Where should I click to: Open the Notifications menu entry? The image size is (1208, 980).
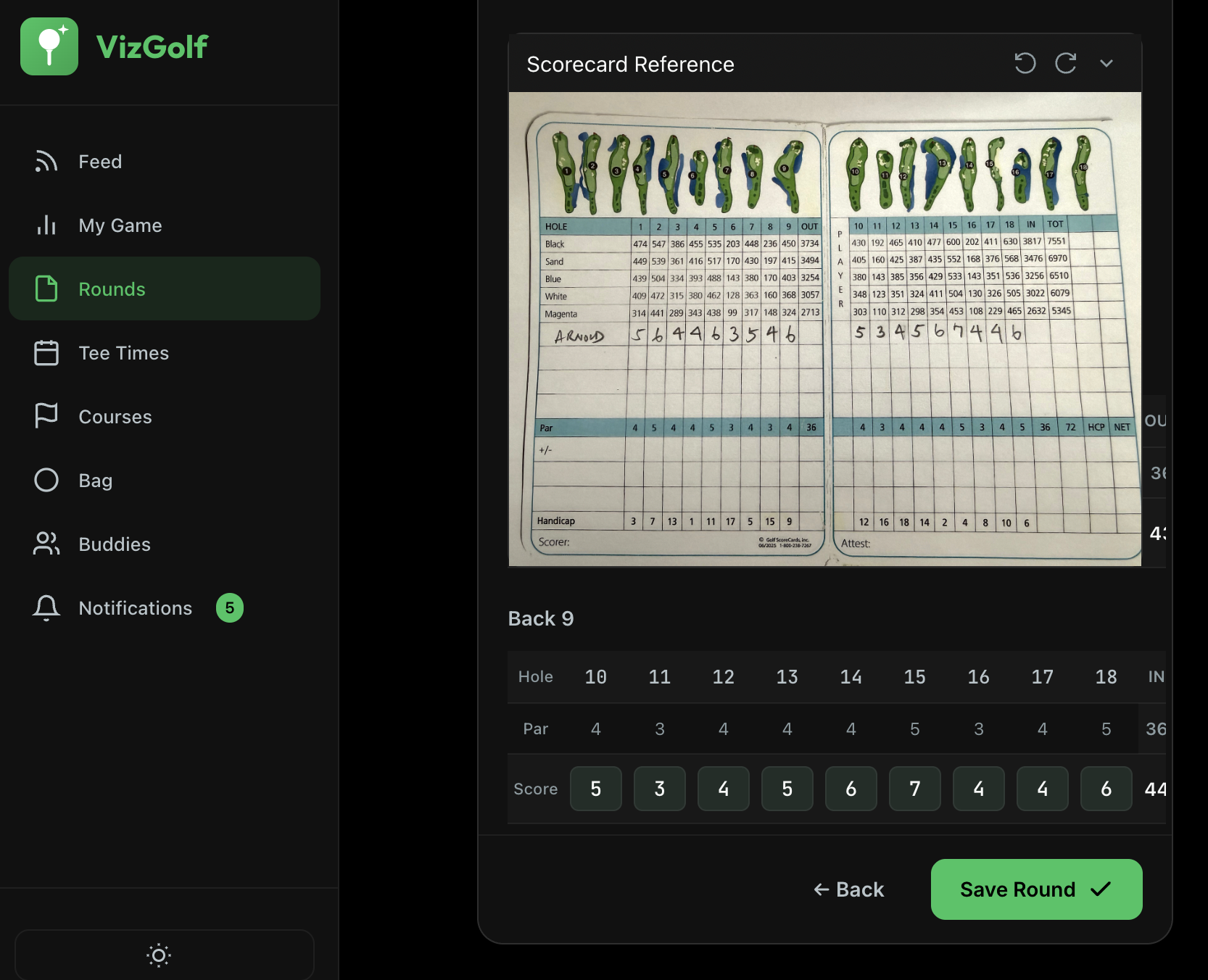click(134, 607)
